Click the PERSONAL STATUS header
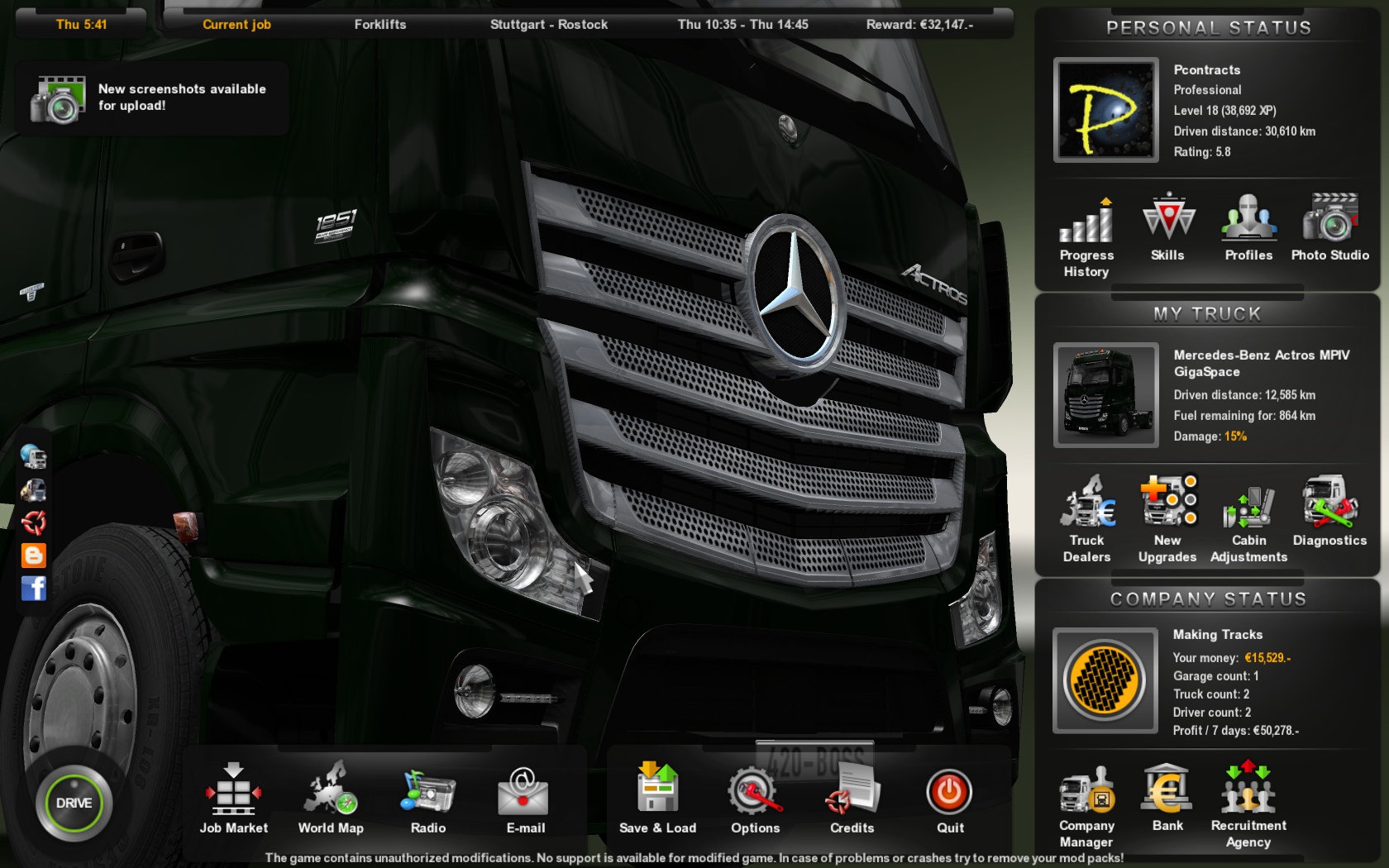 (x=1209, y=28)
